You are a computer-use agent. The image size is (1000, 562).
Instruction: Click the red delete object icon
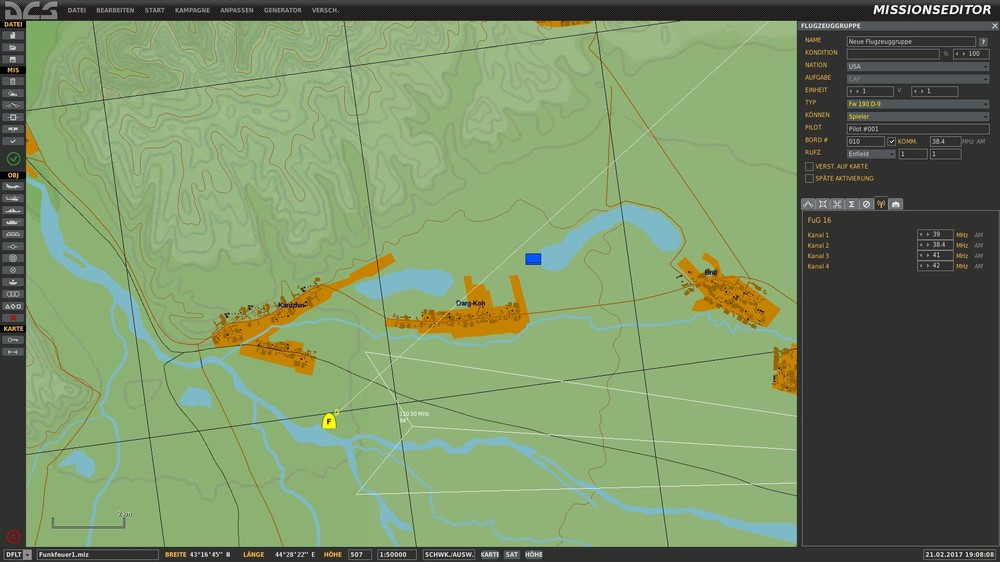click(13, 318)
